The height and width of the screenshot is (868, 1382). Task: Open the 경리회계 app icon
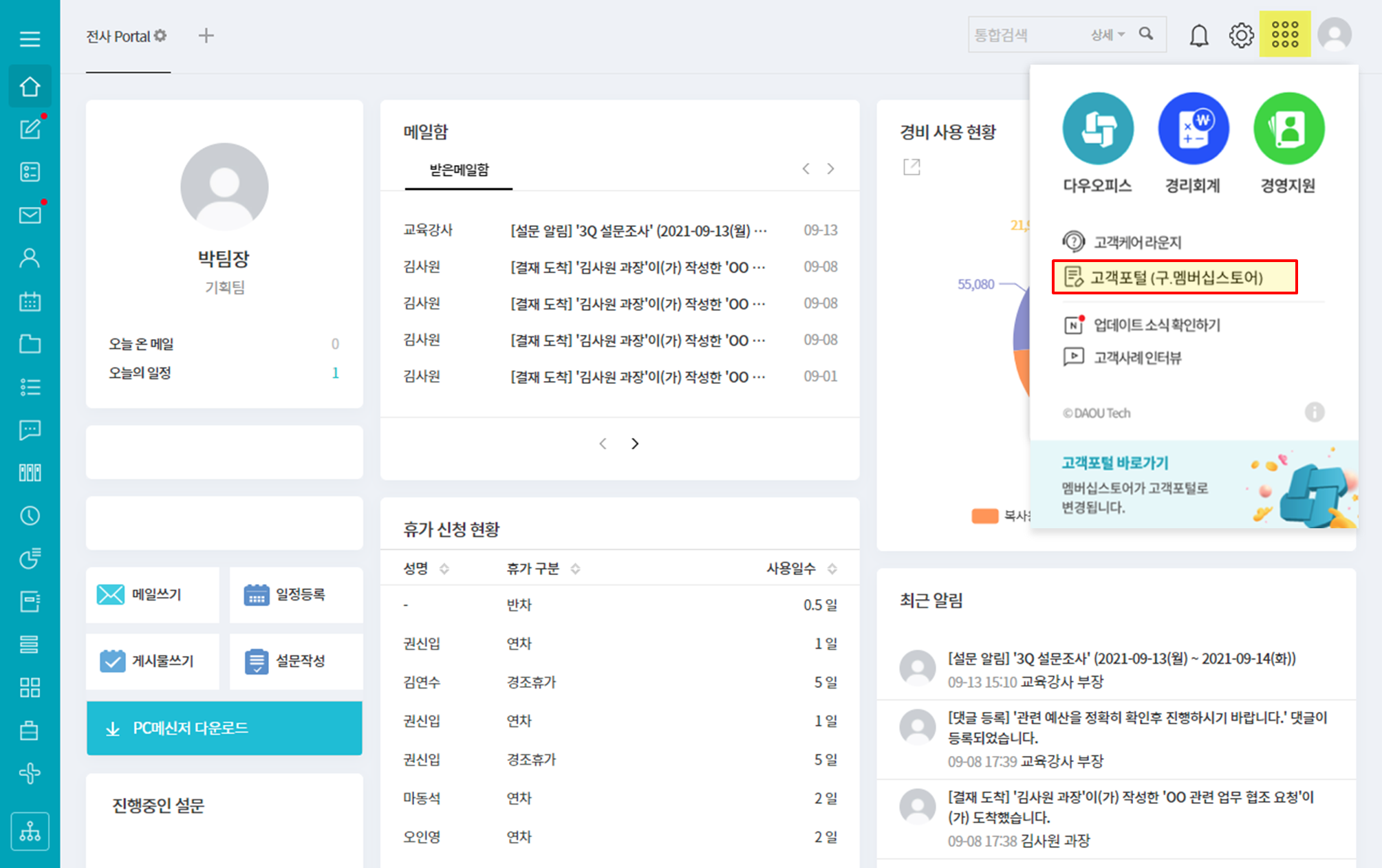(x=1193, y=129)
